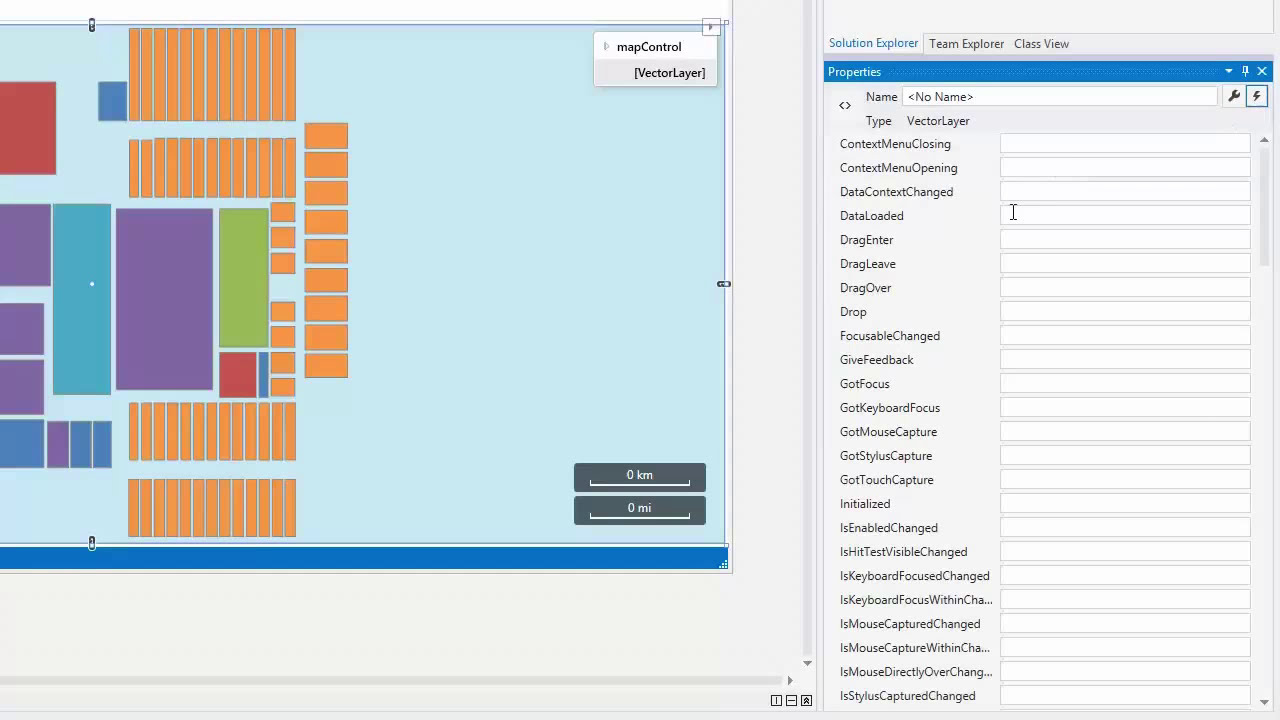1280x720 pixels.
Task: Click the IsEnabledChanged event handler field
Action: pyautogui.click(x=1125, y=528)
